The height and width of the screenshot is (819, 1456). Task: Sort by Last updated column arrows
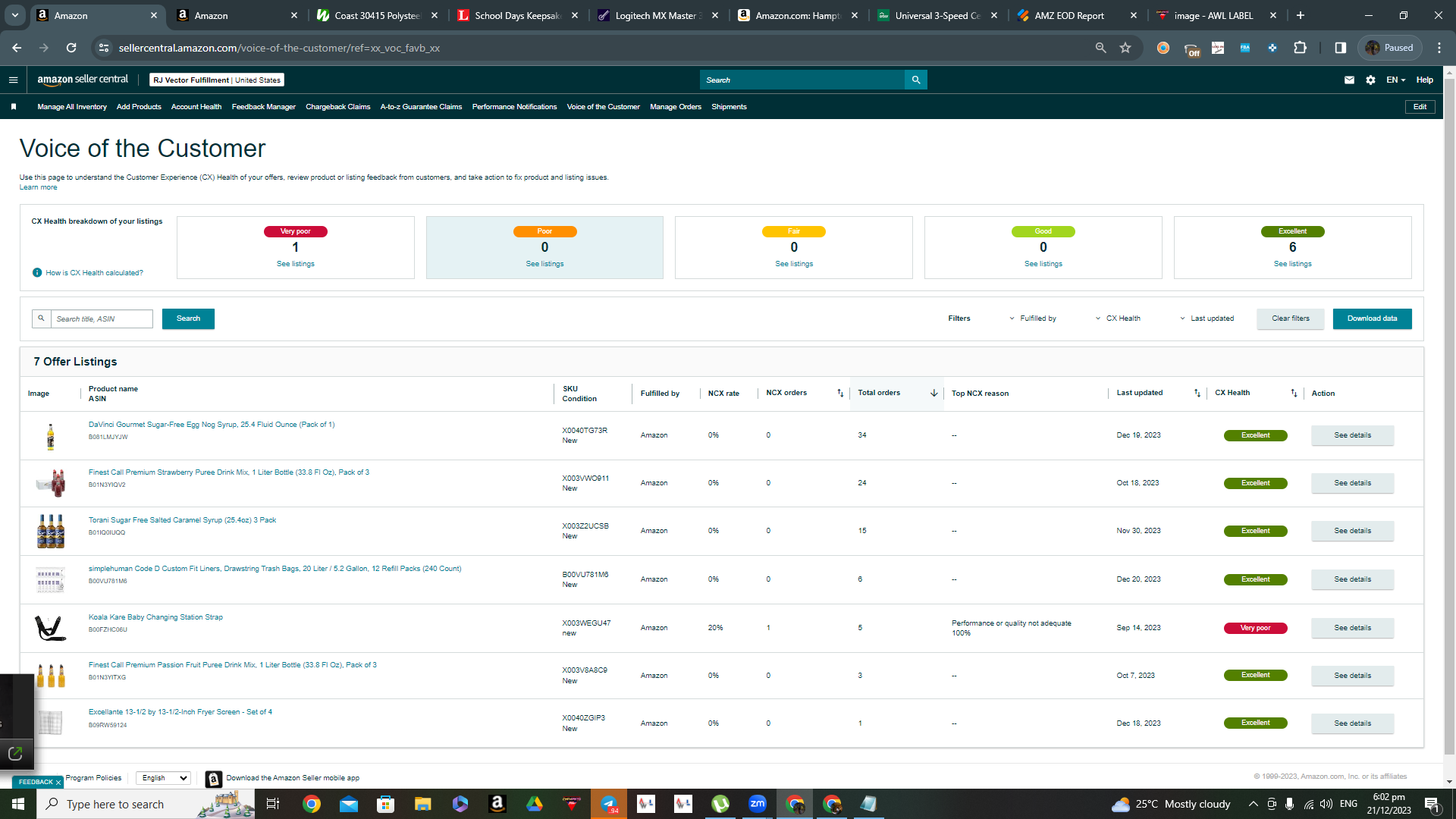1197,393
